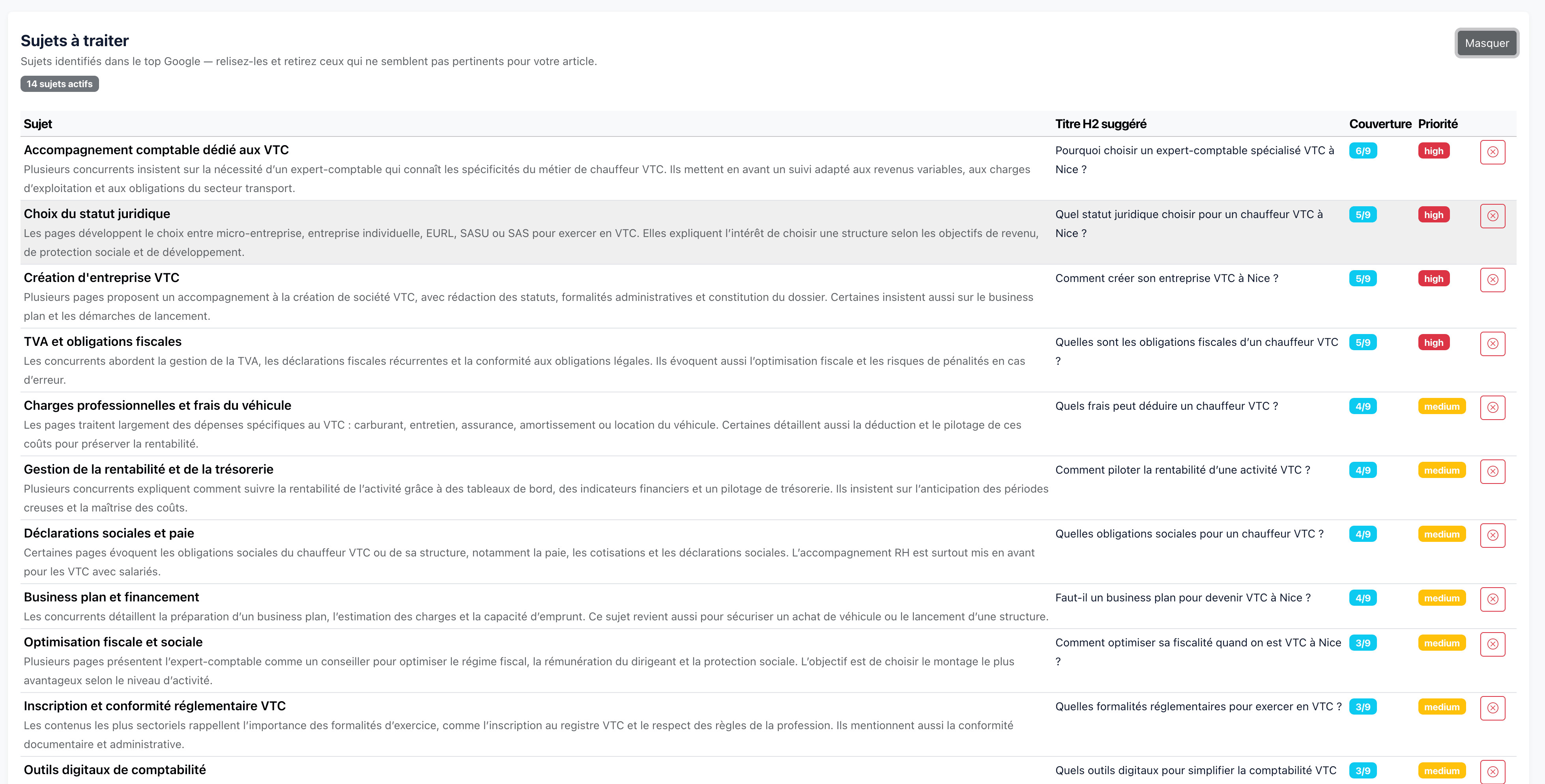Remove the 'Accompagnement comptable dédié aux VTC' subject
This screenshot has height=784, width=1545.
coord(1492,152)
